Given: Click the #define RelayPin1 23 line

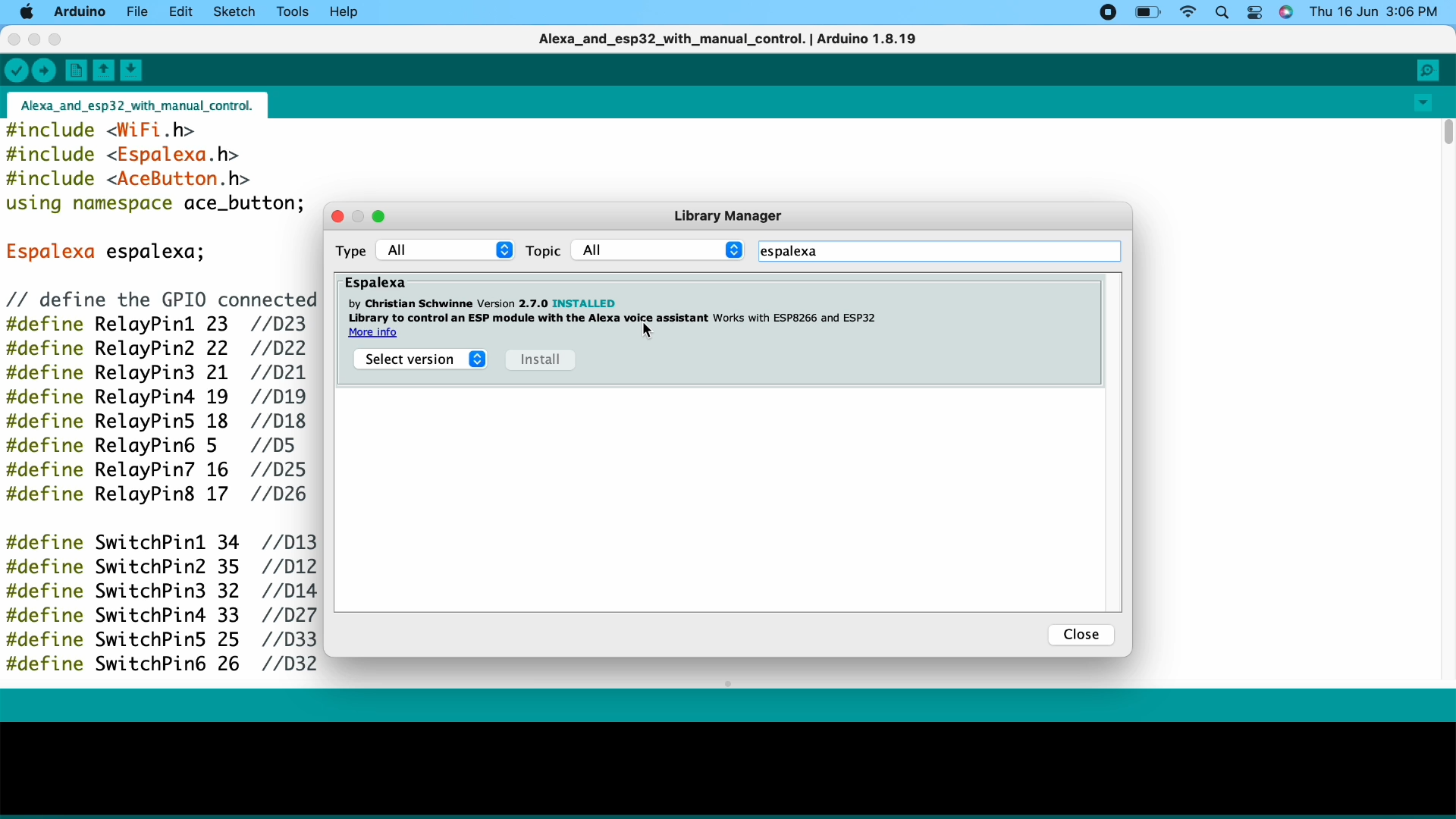Looking at the screenshot, I should (156, 325).
